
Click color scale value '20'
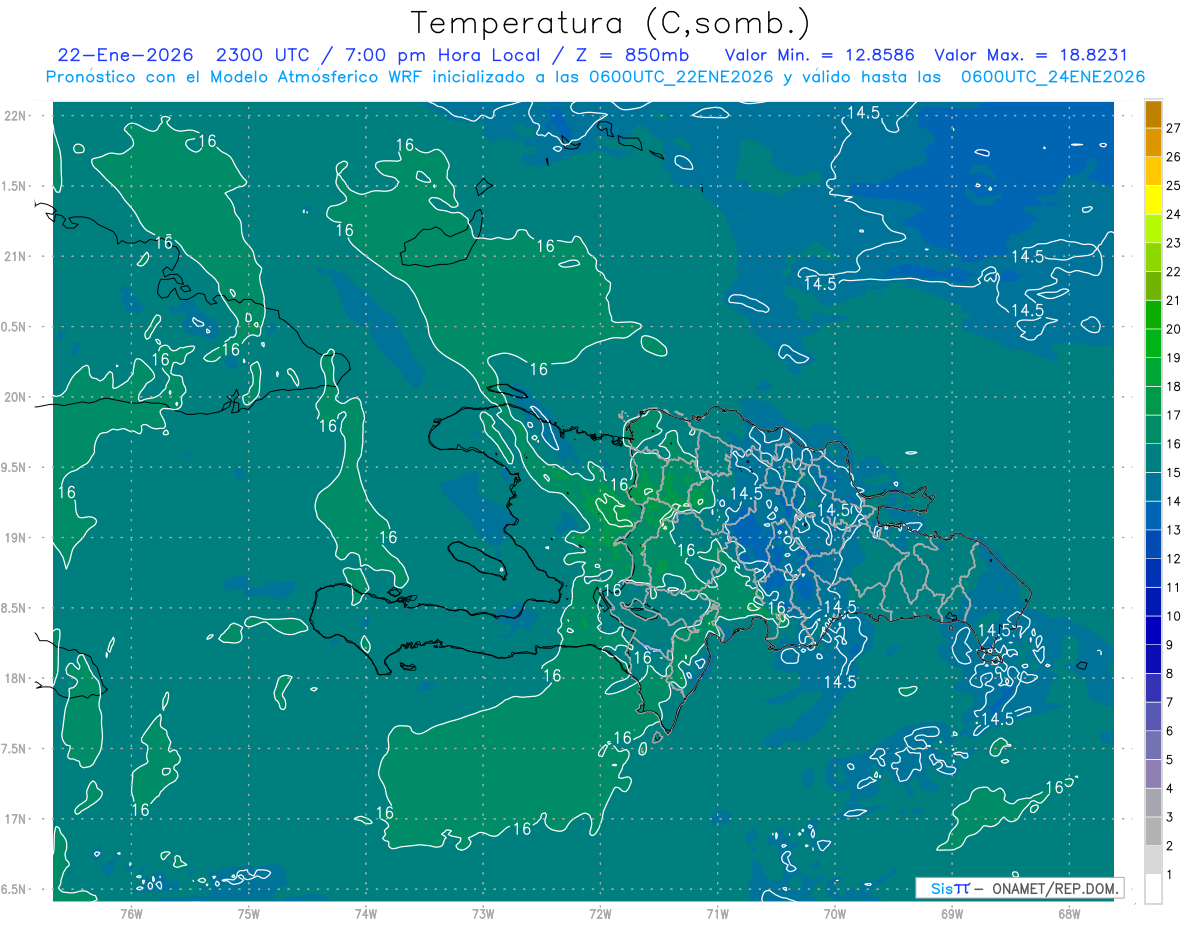[1174, 329]
